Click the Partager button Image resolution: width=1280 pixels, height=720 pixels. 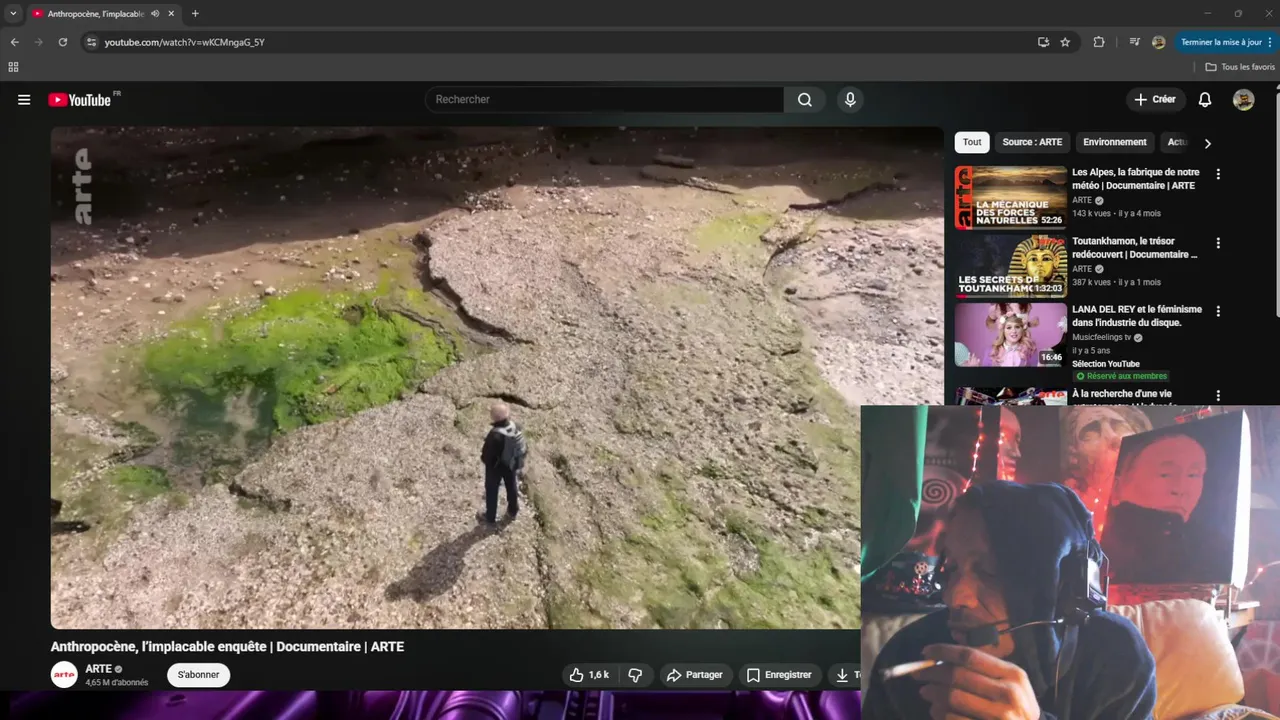[694, 675]
